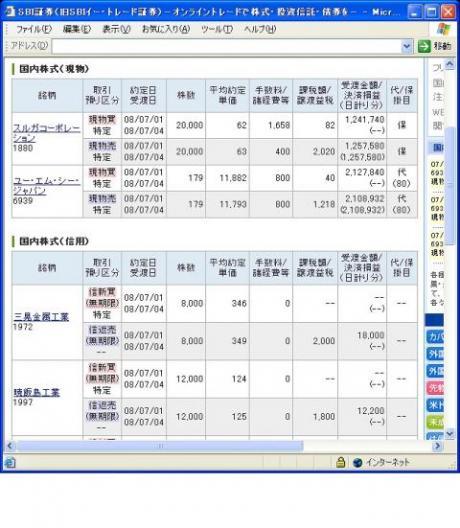Select the 2,020 tax amount cell

(315, 152)
